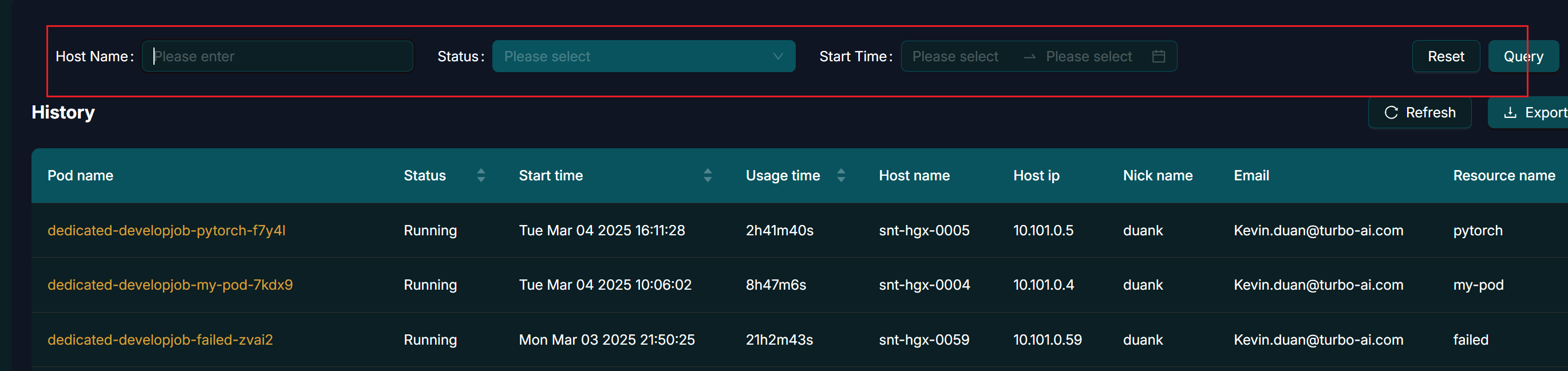Click the Pod name column header
The width and height of the screenshot is (1568, 371).
point(80,175)
